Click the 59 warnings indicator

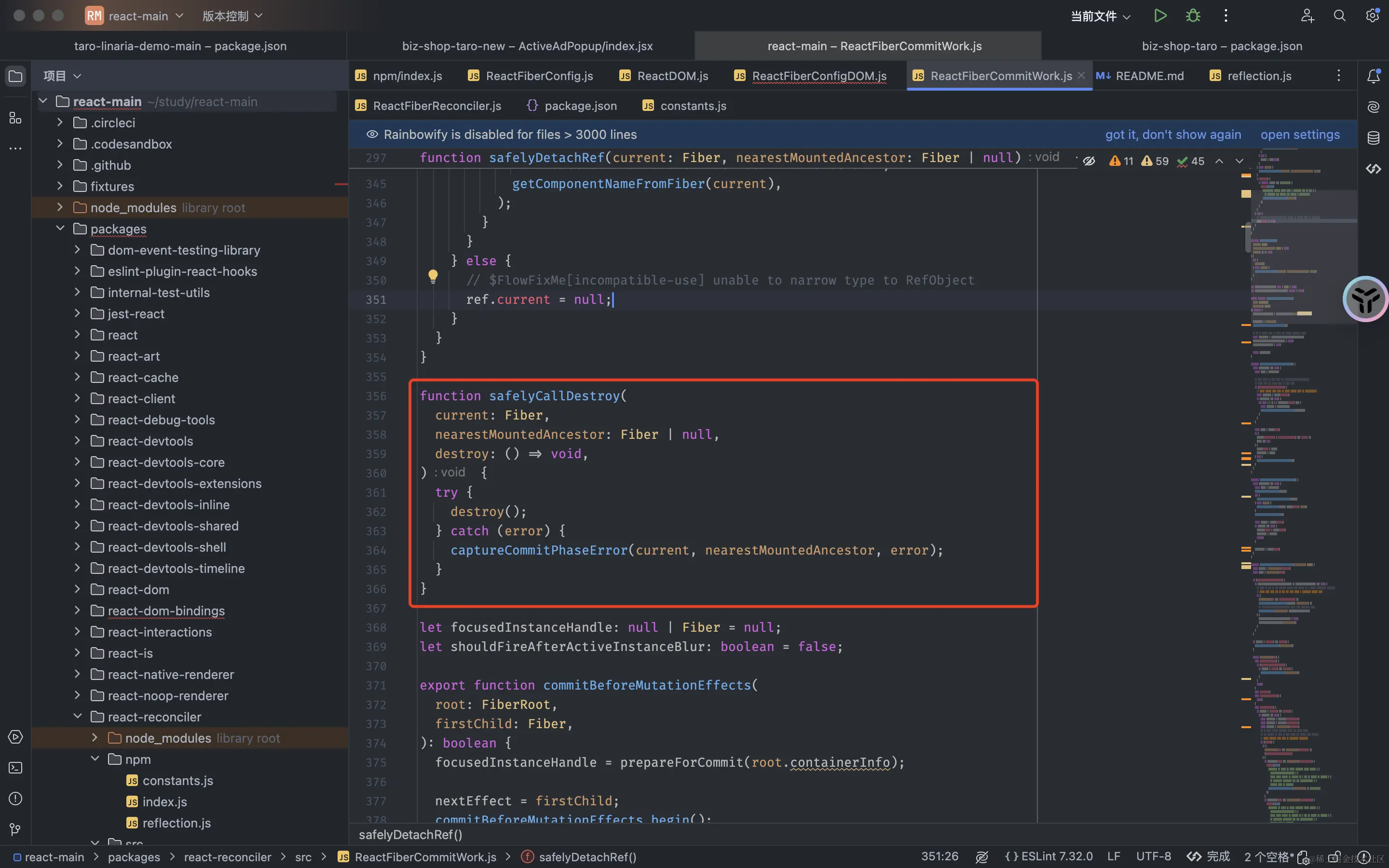[1154, 162]
